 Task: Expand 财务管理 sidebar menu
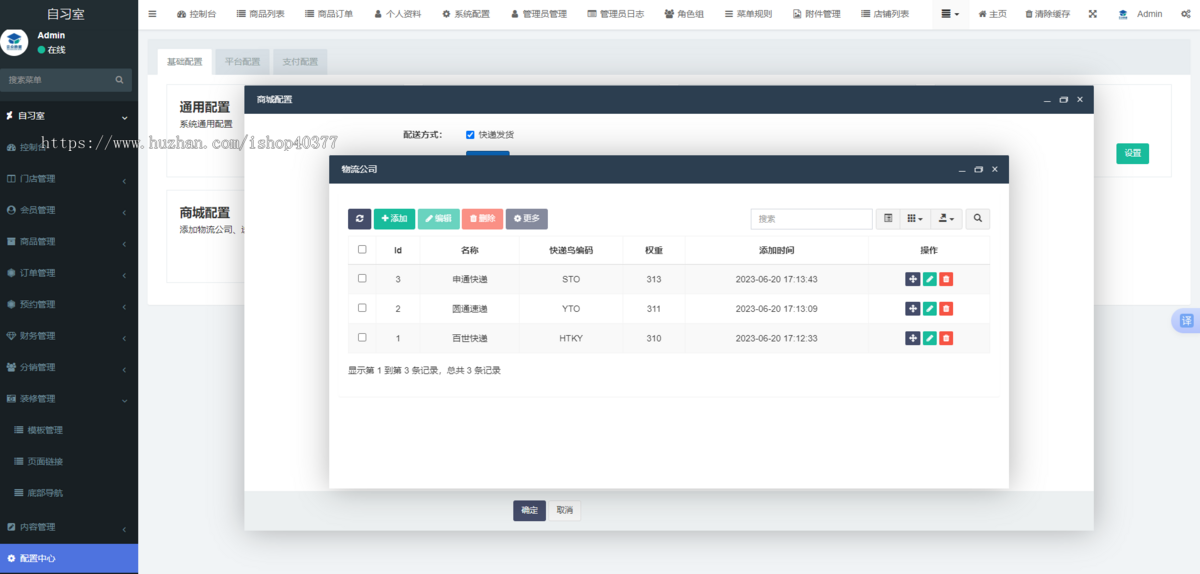point(69,336)
